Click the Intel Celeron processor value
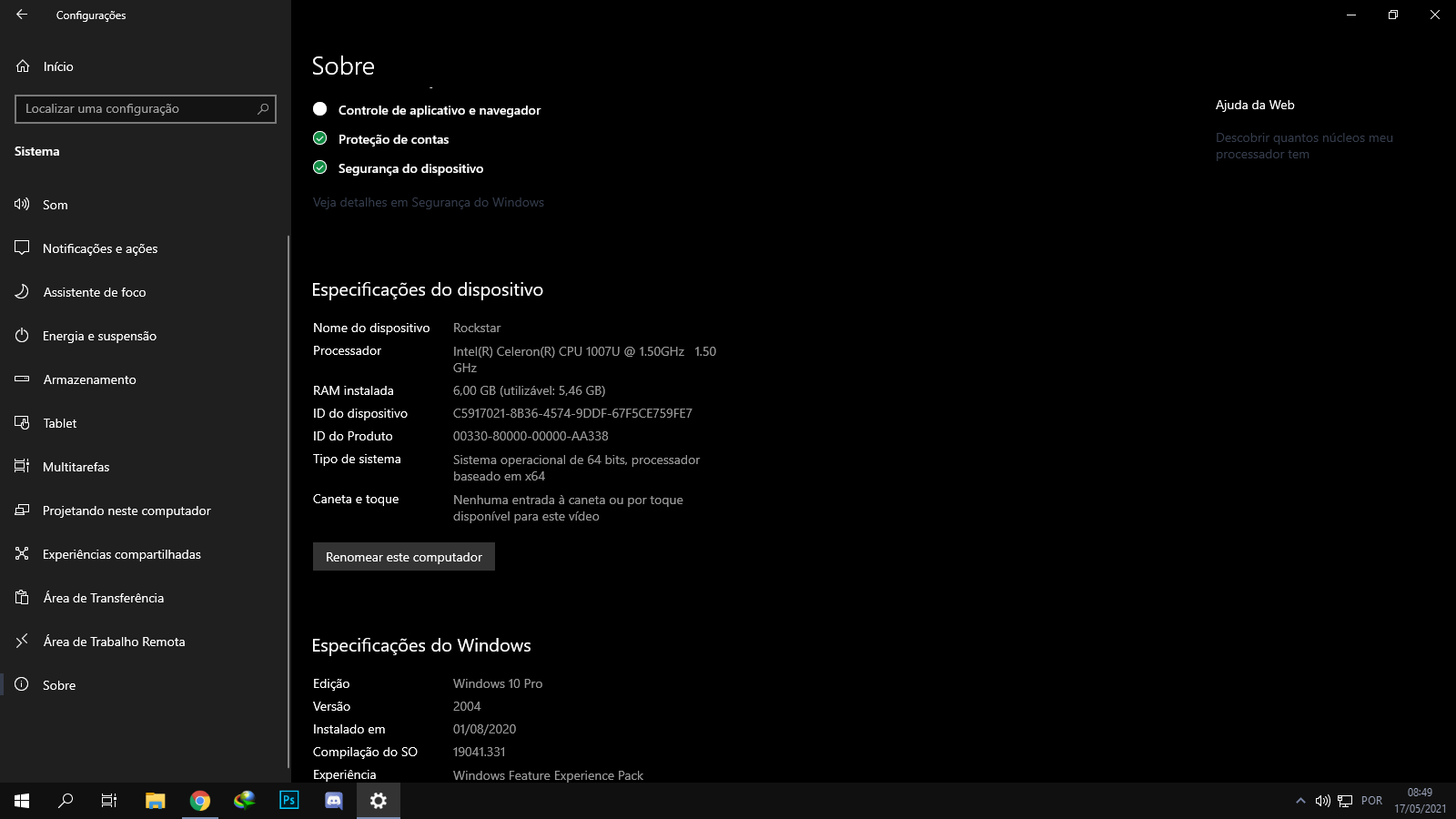This screenshot has height=819, width=1456. coord(584,359)
